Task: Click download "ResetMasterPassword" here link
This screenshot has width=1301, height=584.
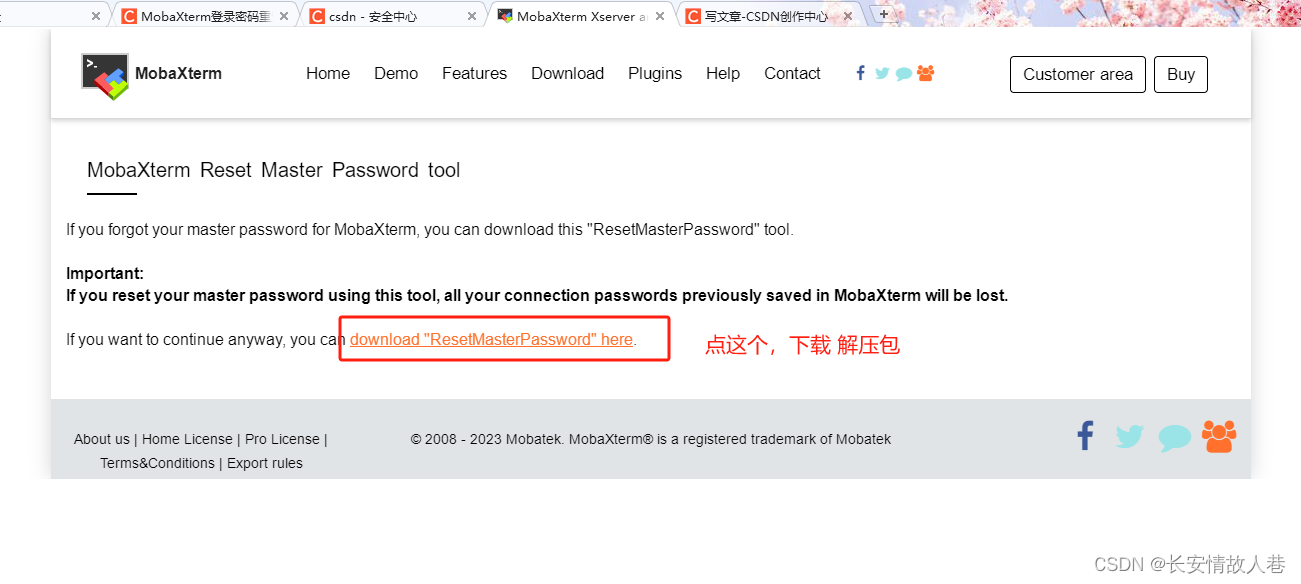Action: pyautogui.click(x=491, y=339)
